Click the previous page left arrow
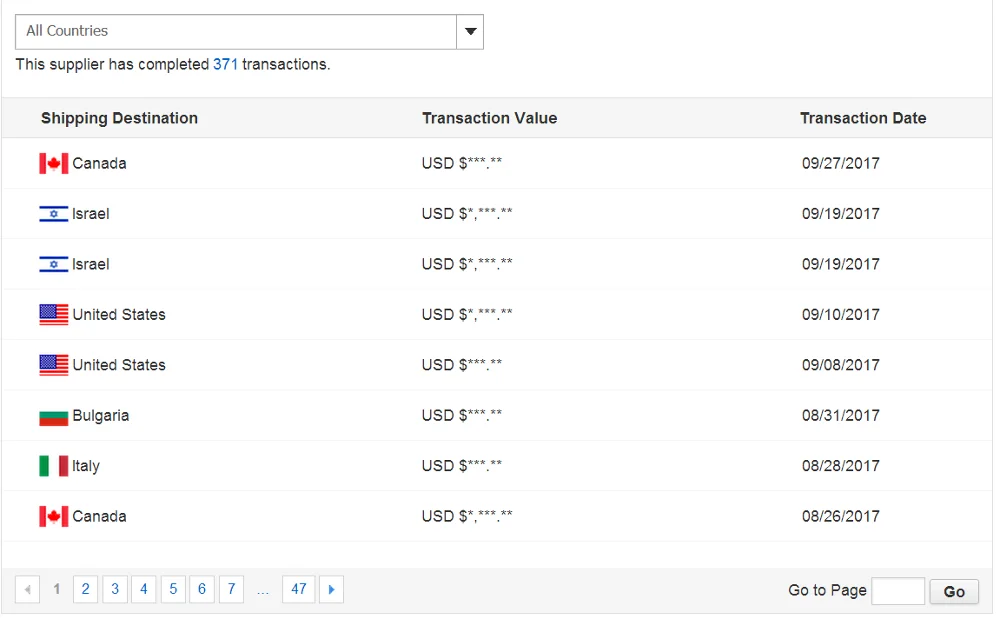 [x=27, y=590]
